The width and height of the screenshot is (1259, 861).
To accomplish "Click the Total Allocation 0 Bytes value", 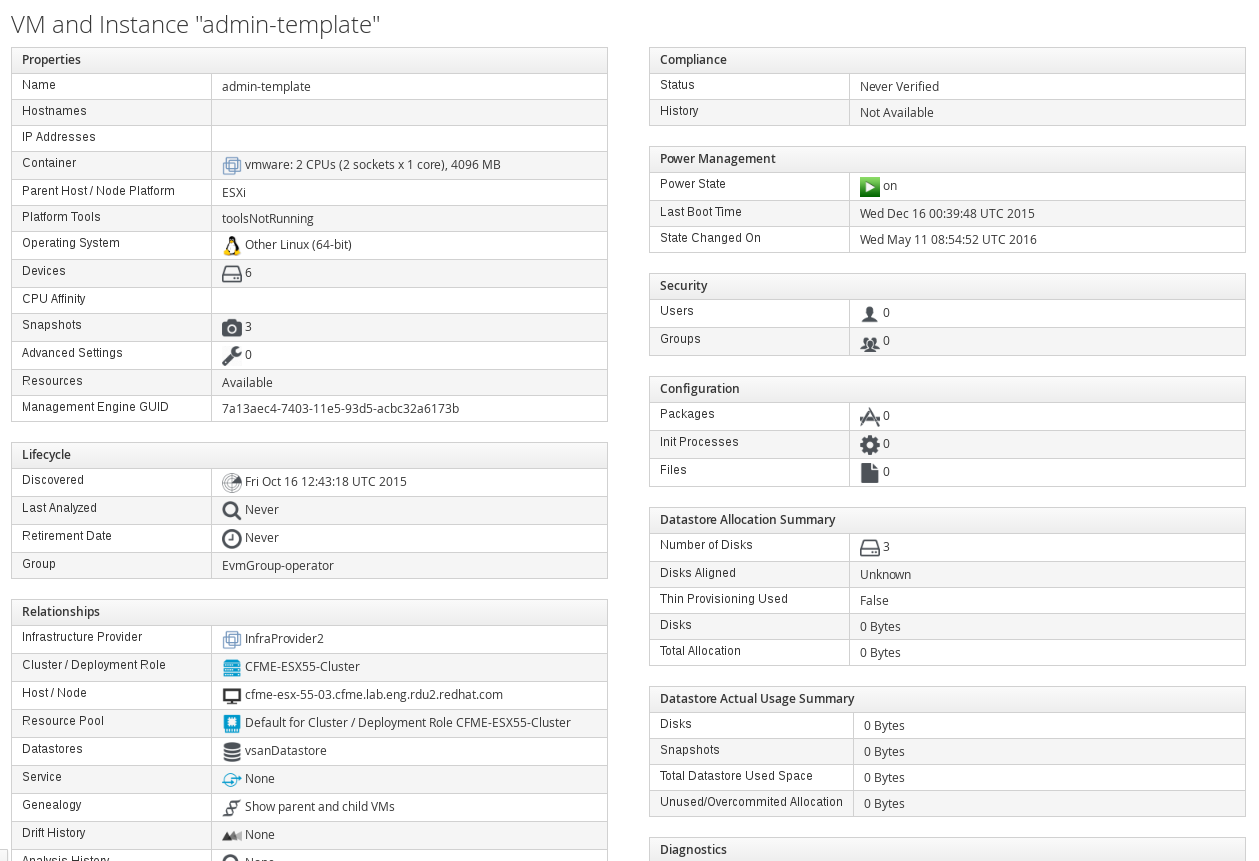I will tap(880, 653).
